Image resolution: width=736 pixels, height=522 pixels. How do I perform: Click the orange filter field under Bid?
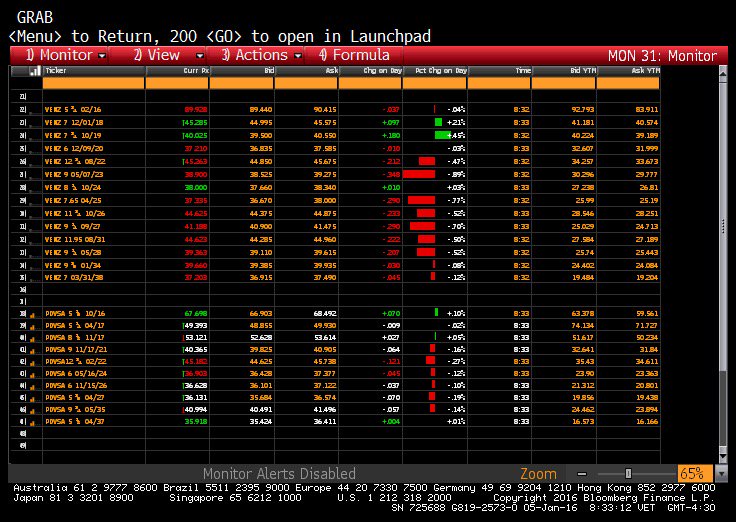241,83
